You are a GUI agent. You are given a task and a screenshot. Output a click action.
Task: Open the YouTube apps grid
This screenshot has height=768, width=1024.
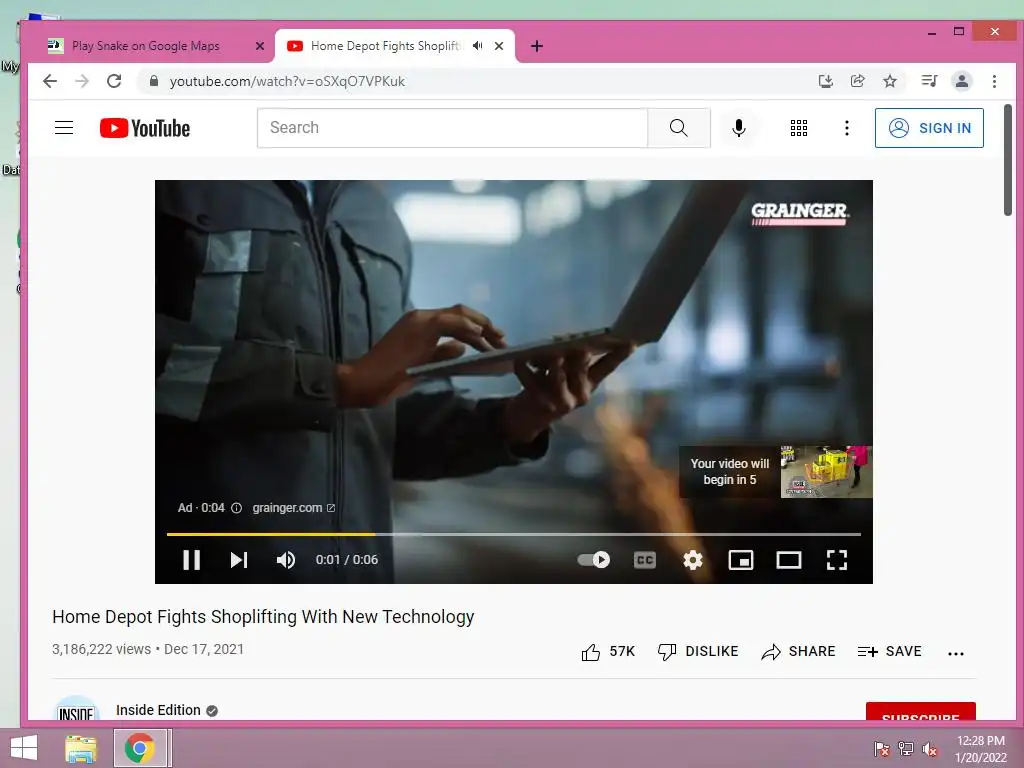pyautogui.click(x=799, y=128)
